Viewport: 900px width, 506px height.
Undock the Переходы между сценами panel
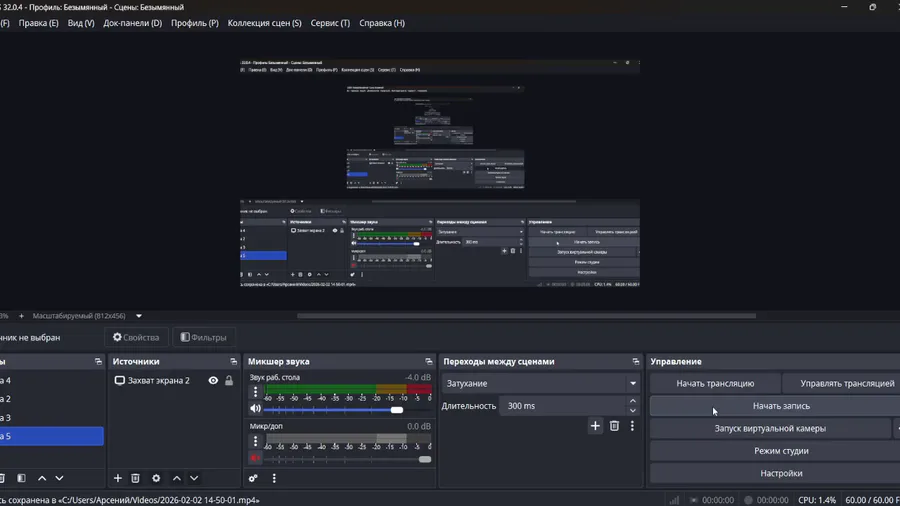coord(635,361)
